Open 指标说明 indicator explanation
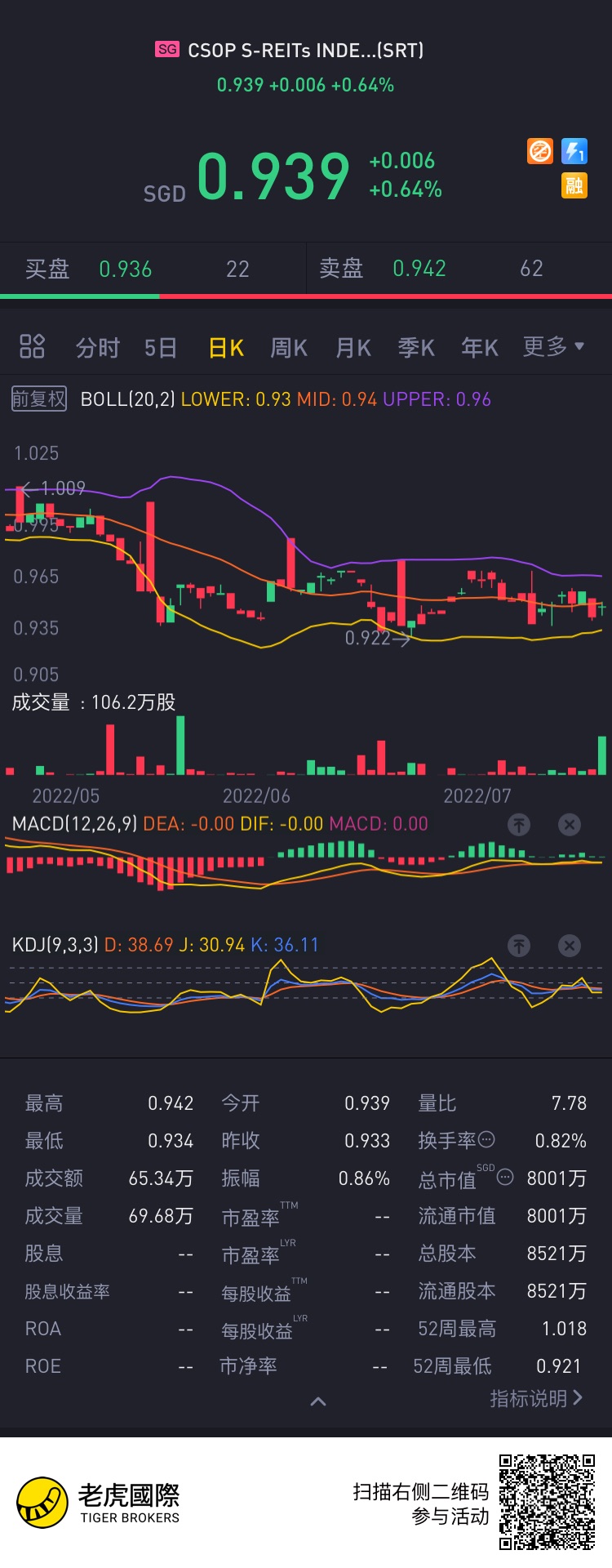This screenshot has height=1568, width=612. 536,1398
